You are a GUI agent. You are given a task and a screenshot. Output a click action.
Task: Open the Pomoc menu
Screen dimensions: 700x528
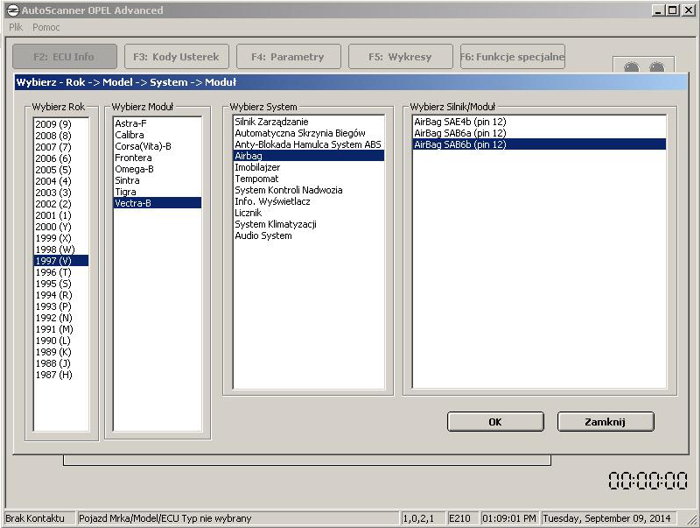coord(46,27)
